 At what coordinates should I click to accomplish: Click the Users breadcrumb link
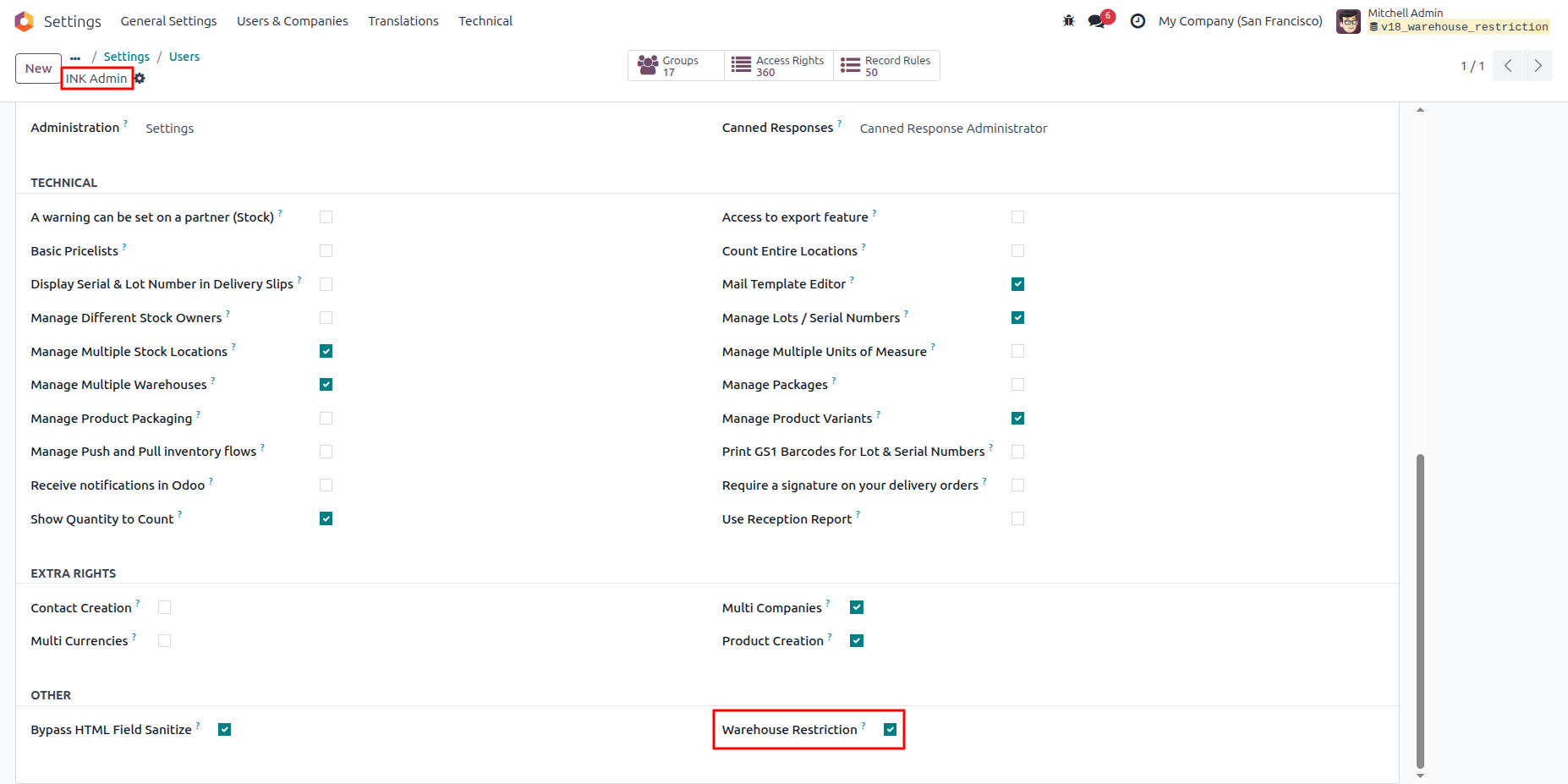click(184, 57)
